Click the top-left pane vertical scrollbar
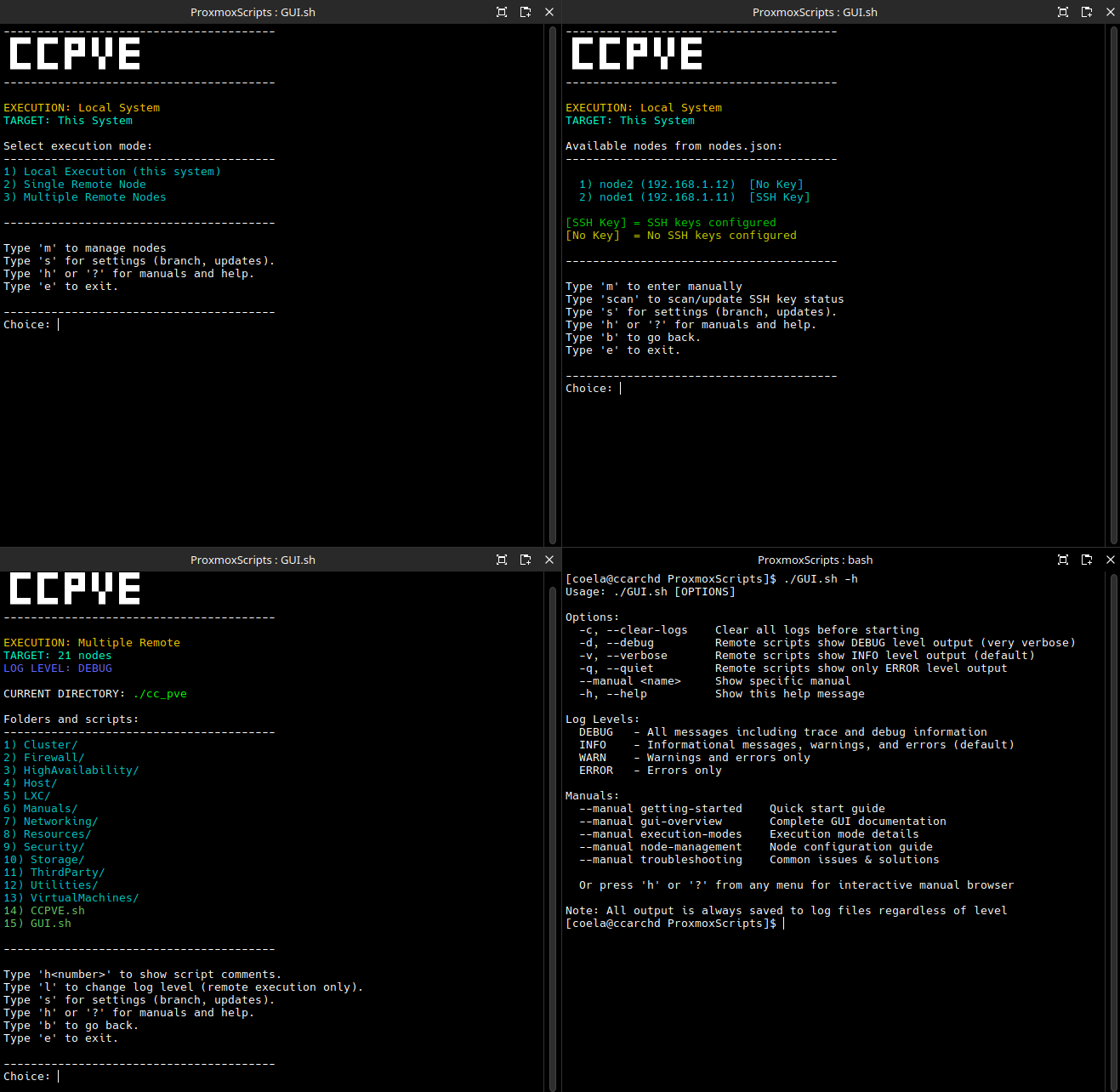The width and height of the screenshot is (1120, 1092). 553,285
